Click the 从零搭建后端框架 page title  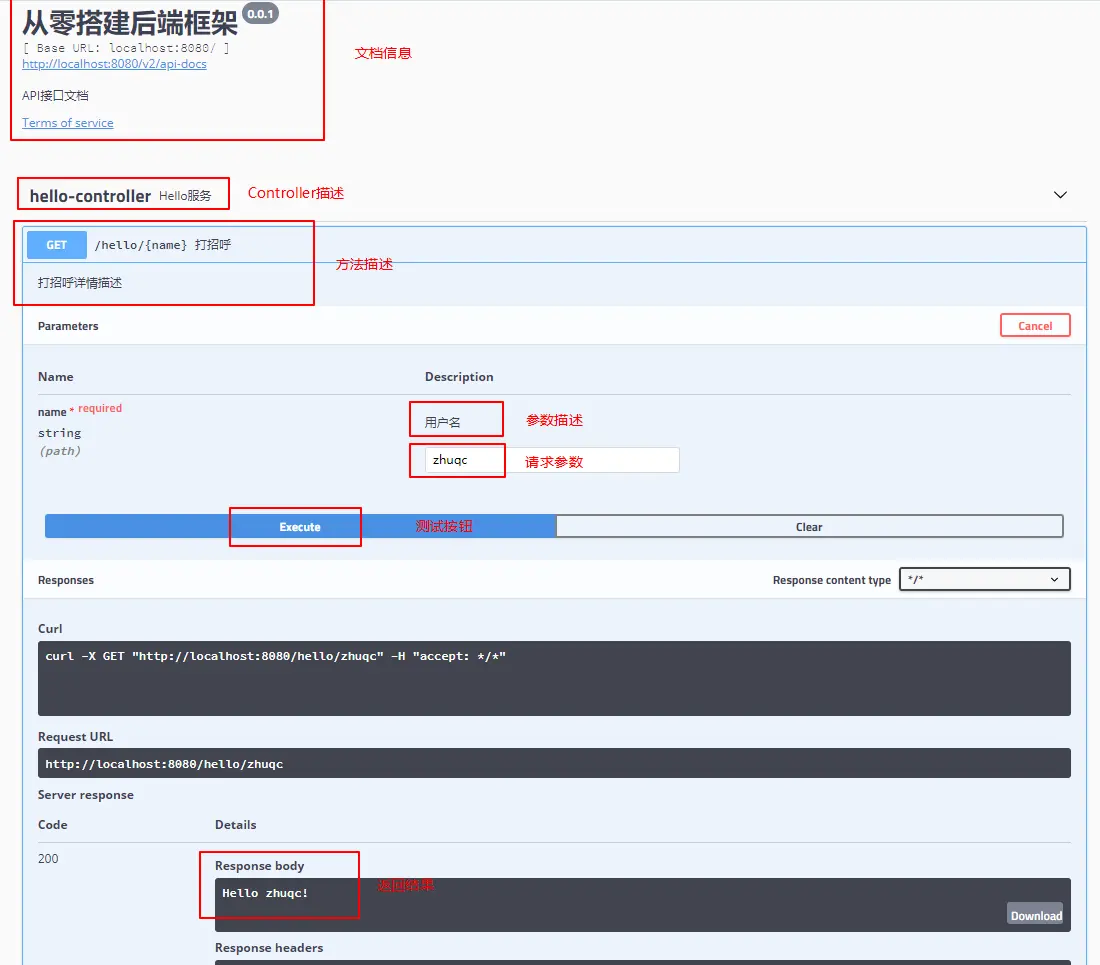[130, 23]
